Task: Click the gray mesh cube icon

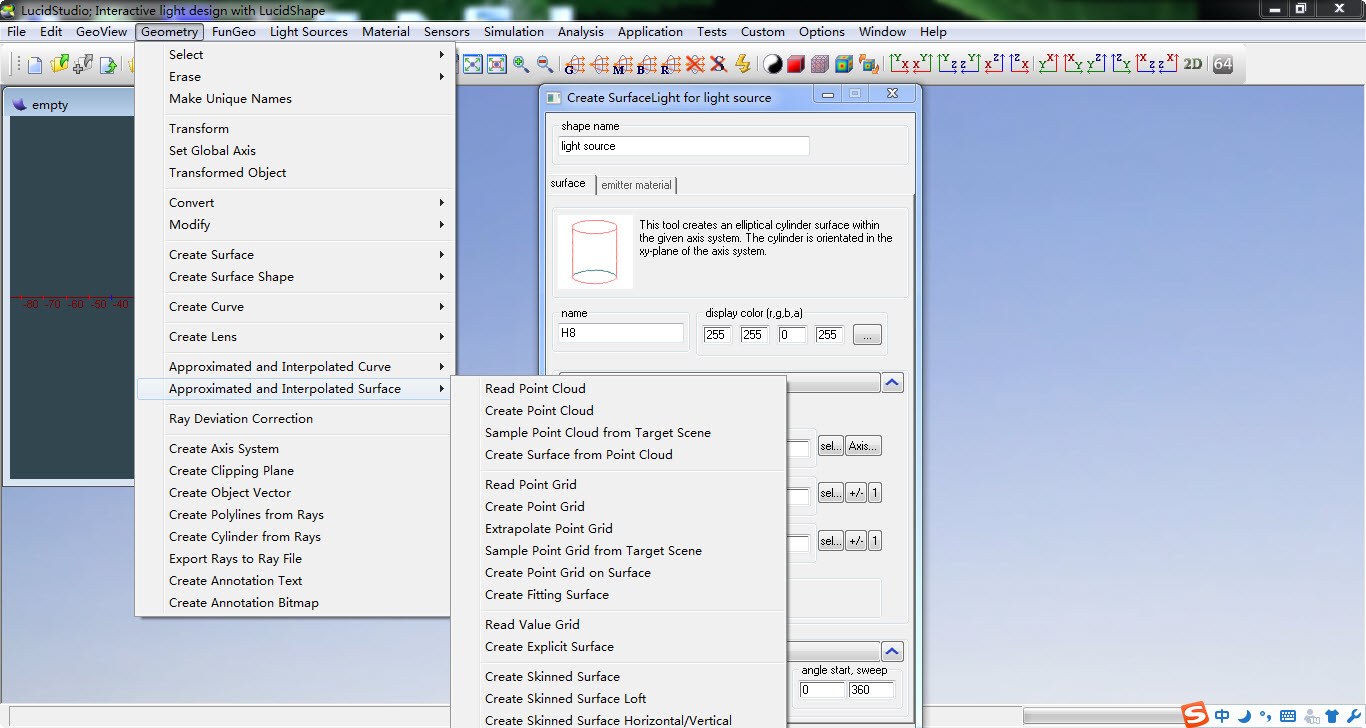Action: tap(820, 64)
